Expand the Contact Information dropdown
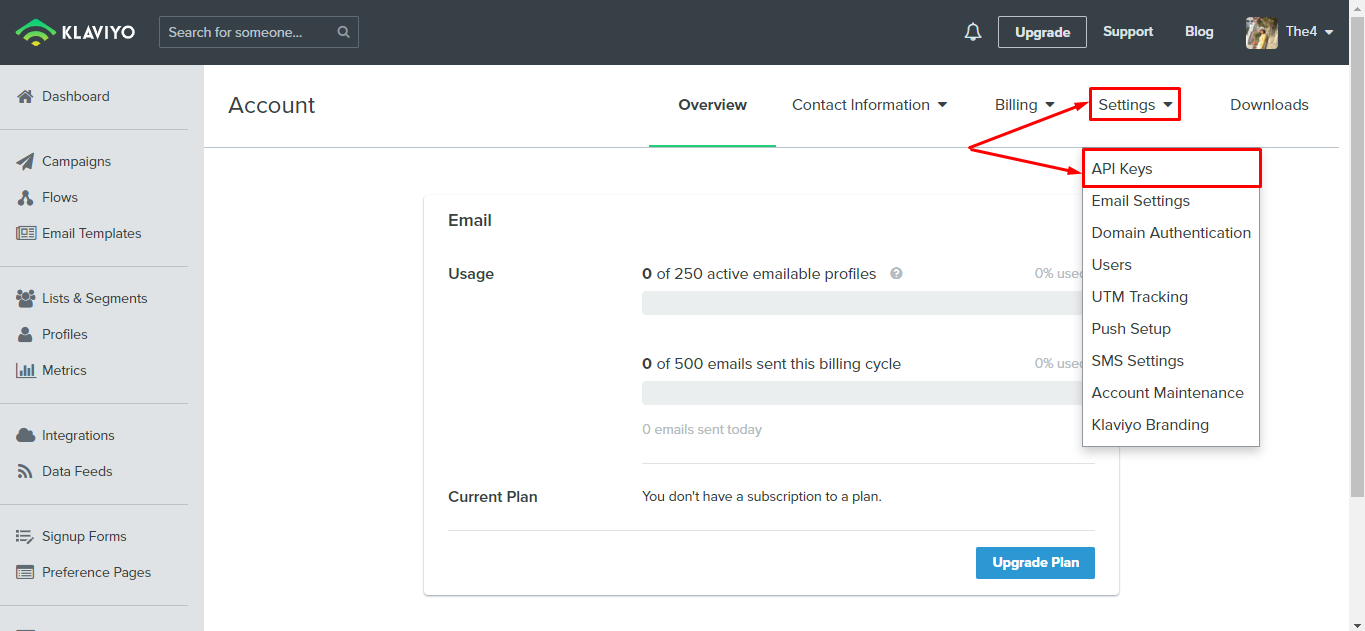 click(869, 105)
